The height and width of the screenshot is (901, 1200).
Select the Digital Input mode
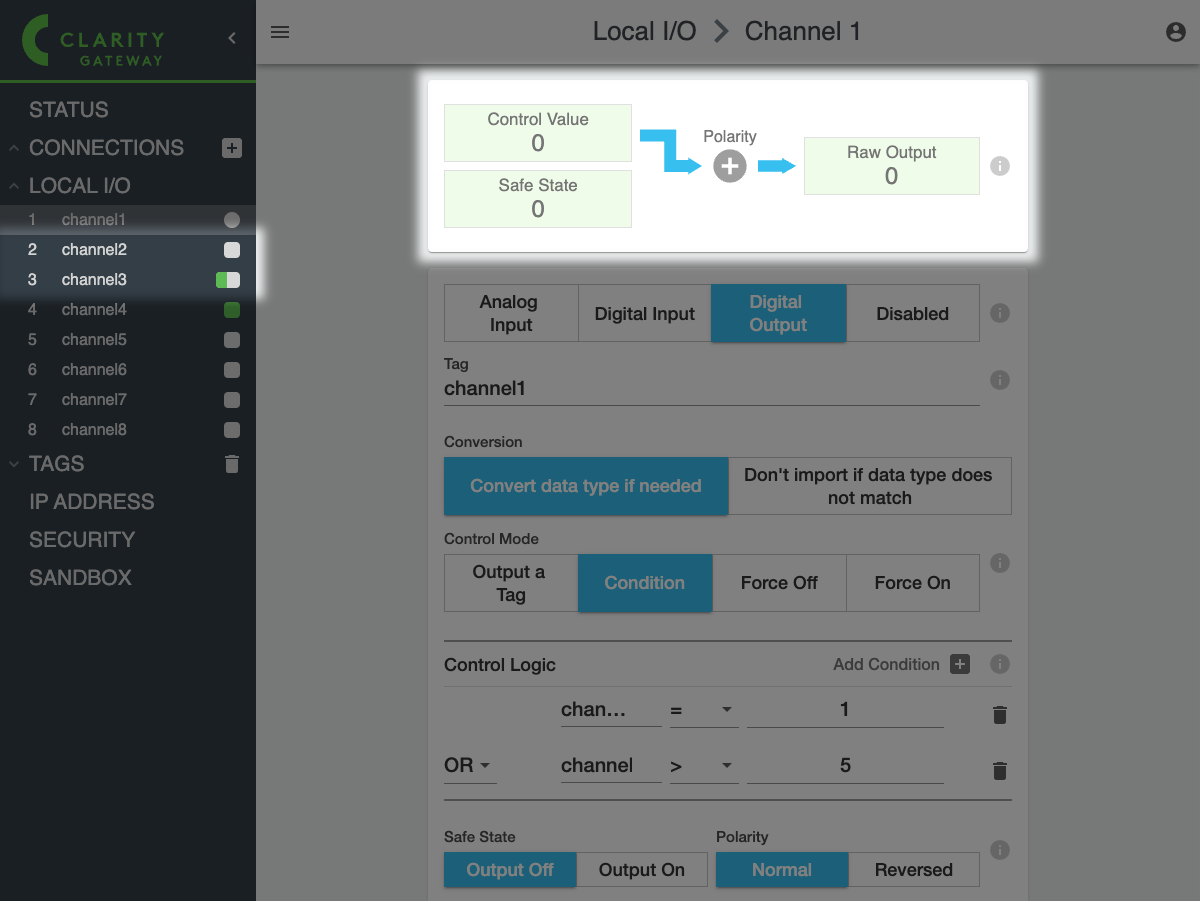coord(644,314)
